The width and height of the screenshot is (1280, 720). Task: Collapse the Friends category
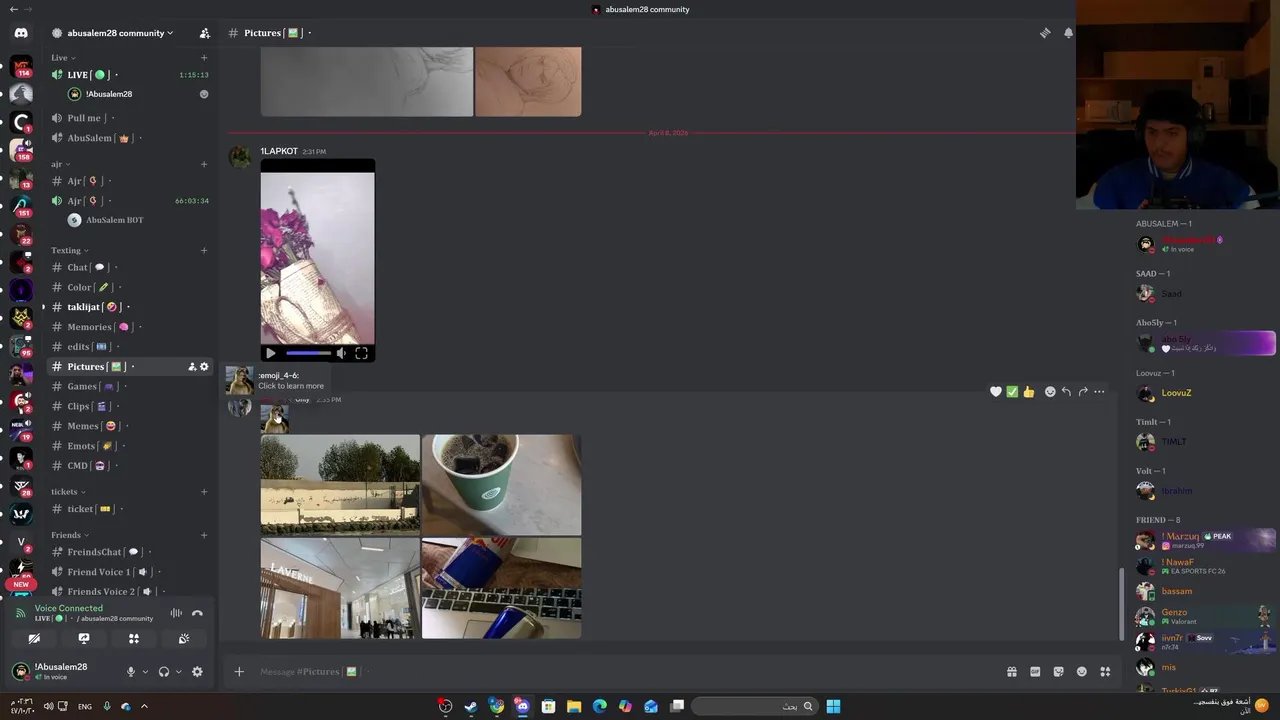pos(69,535)
